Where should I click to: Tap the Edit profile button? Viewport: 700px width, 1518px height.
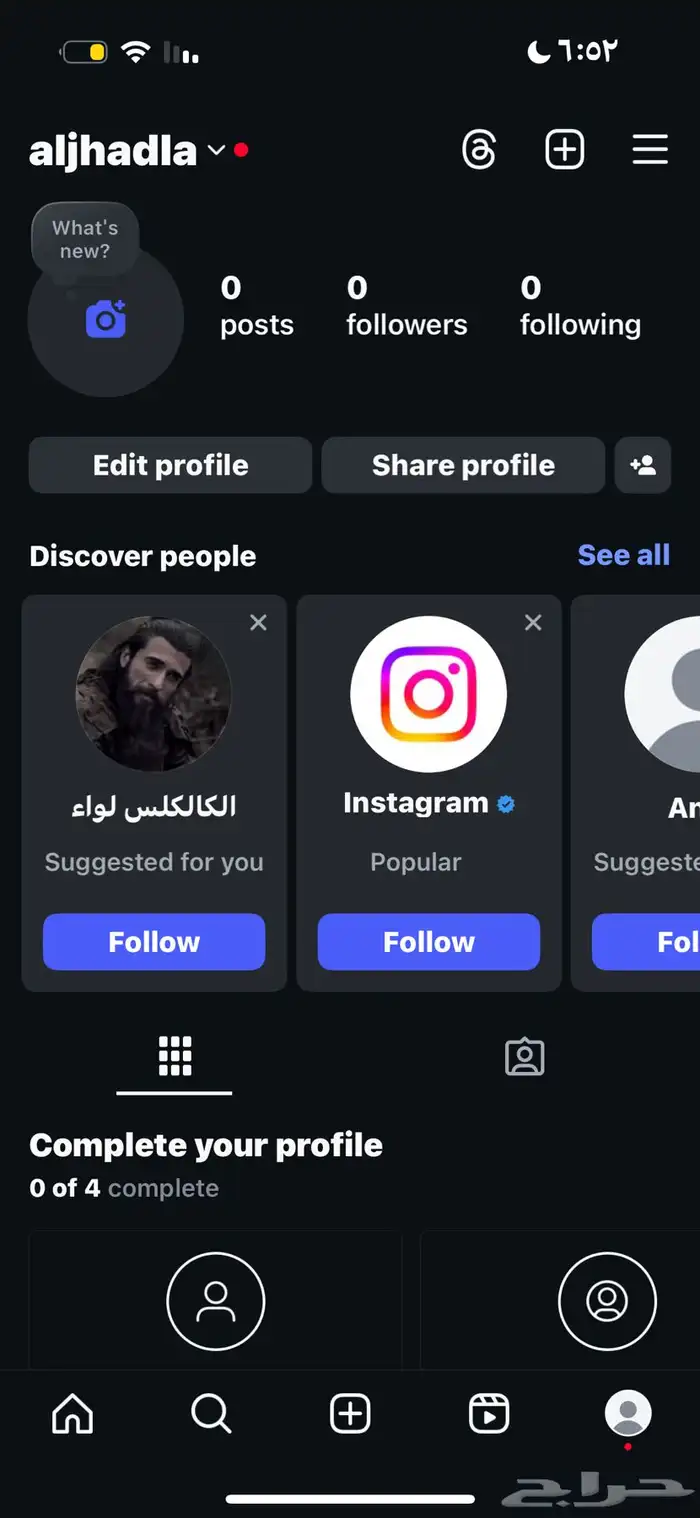tap(169, 465)
